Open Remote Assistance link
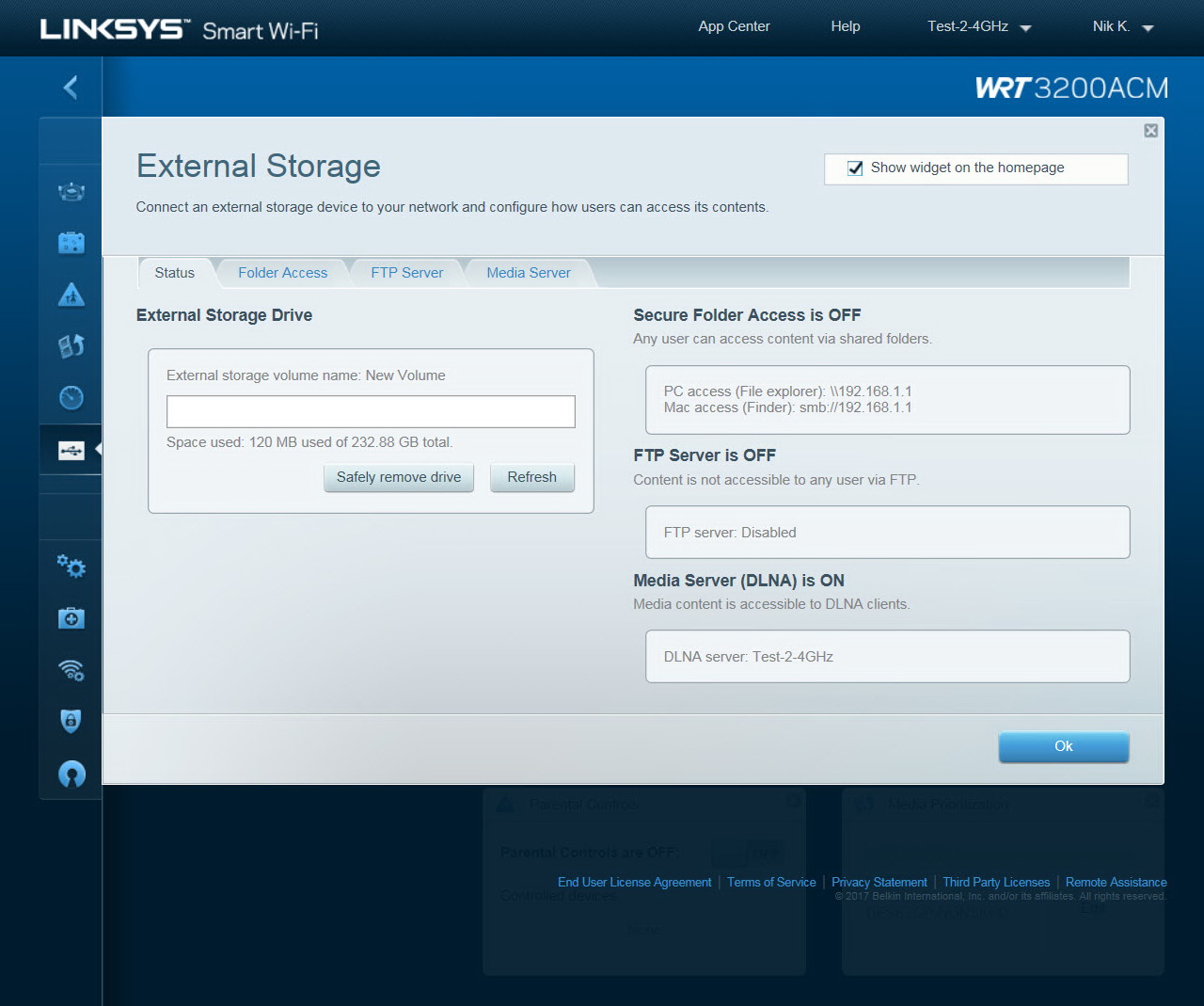This screenshot has height=1006, width=1204. pos(1116,882)
